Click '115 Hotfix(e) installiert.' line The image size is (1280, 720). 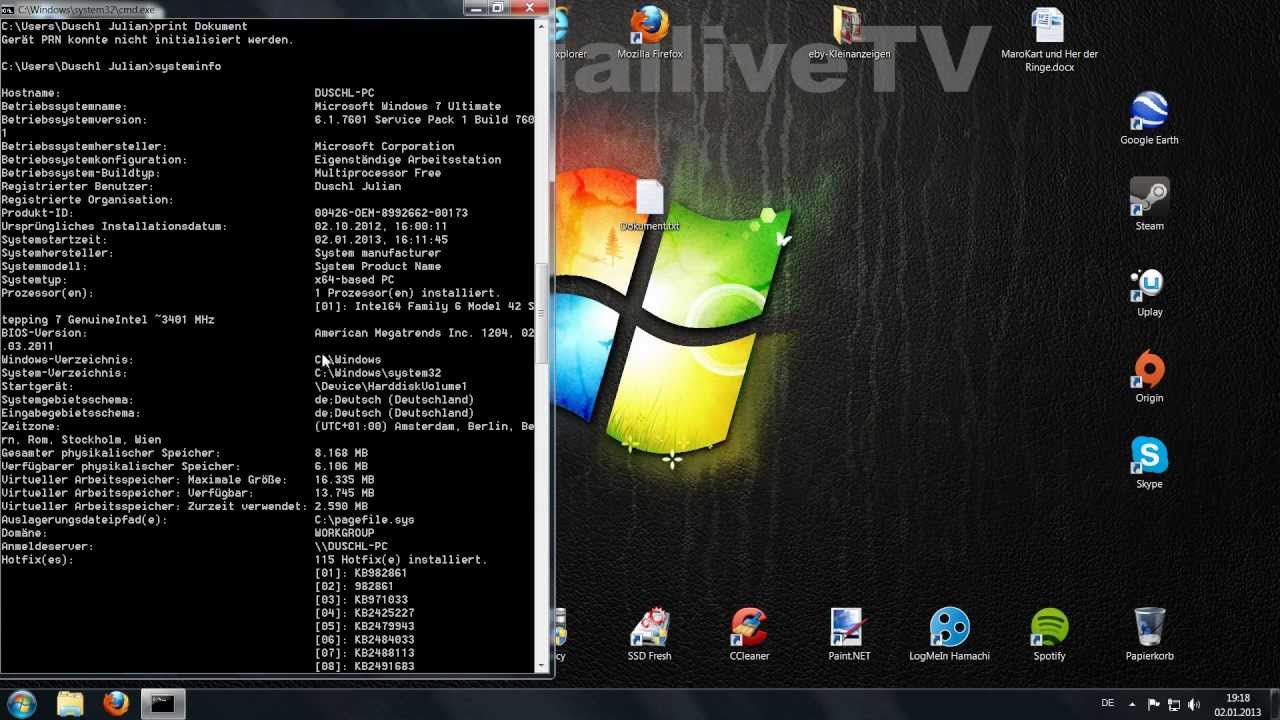(401, 560)
